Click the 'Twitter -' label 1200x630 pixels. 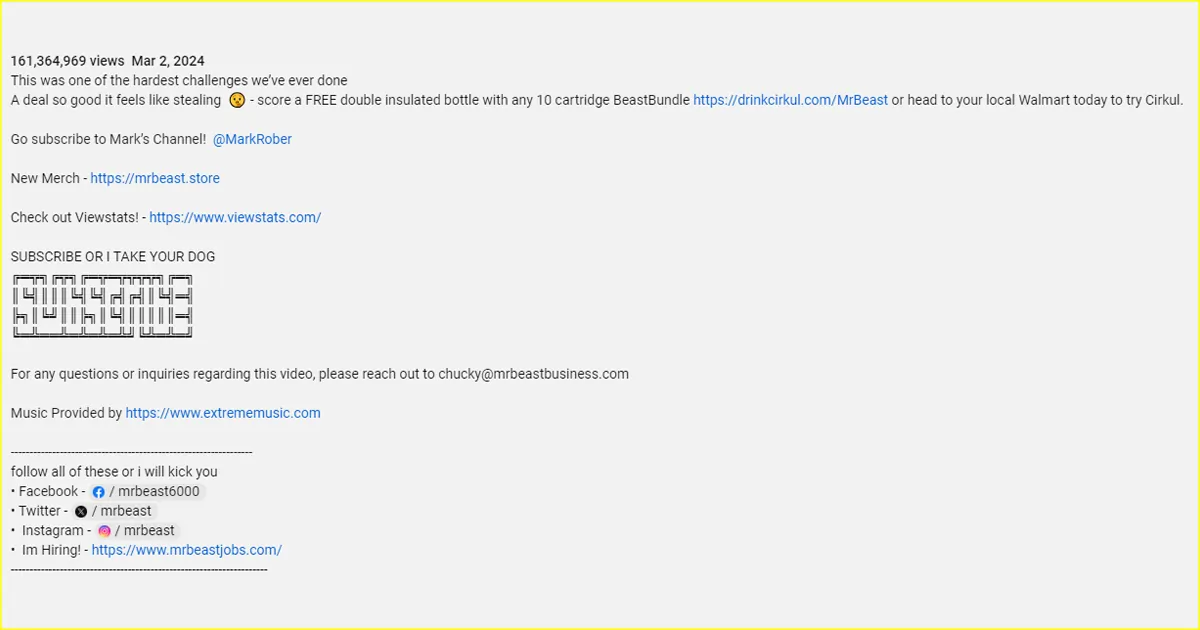tap(43, 511)
